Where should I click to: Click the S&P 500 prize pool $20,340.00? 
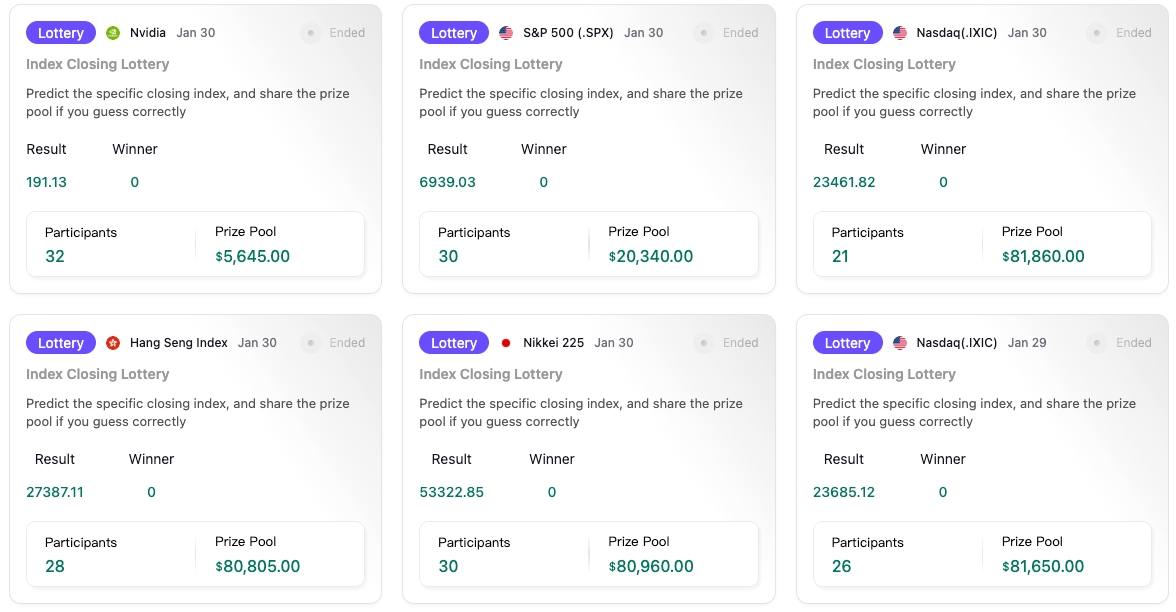pyautogui.click(x=651, y=256)
